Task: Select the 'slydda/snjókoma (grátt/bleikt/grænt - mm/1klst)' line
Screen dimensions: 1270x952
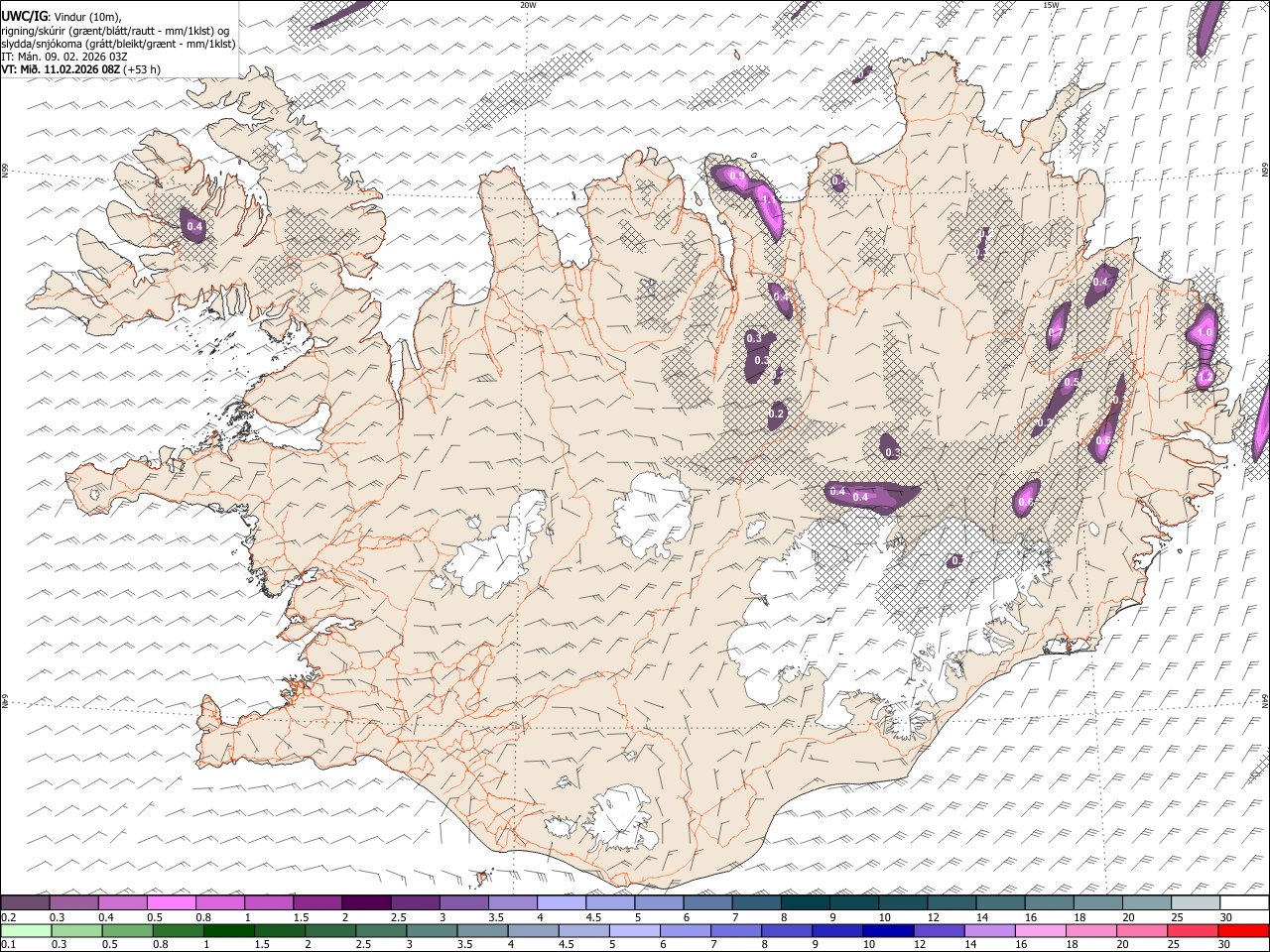Action: [118, 44]
